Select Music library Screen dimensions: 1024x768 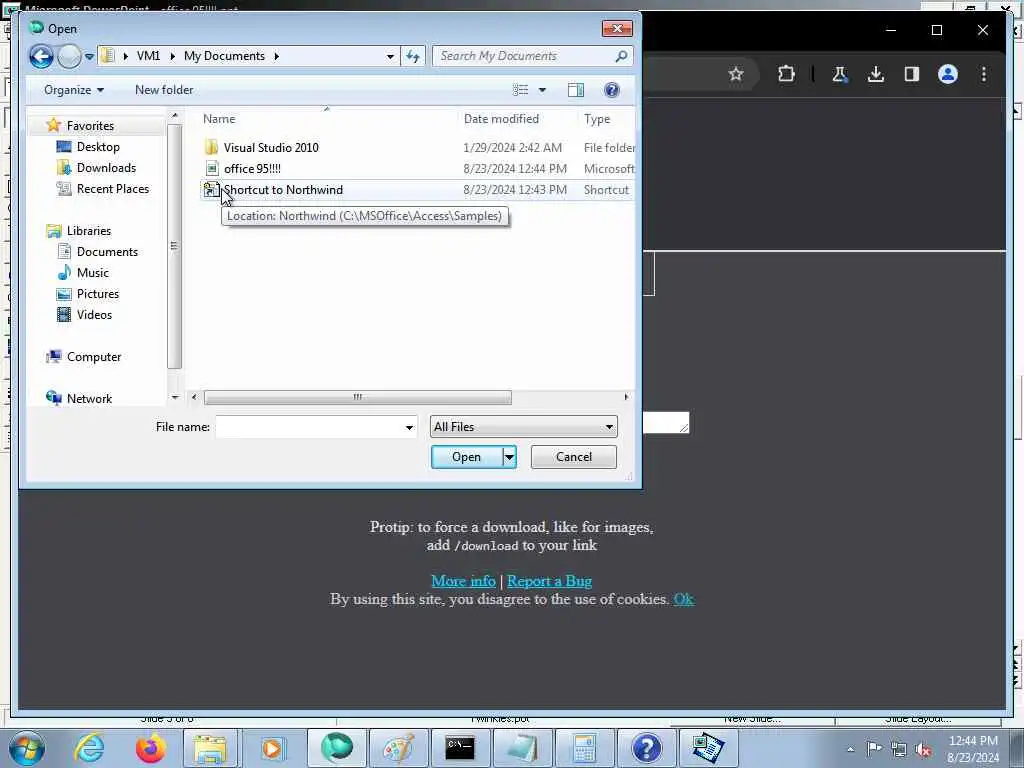[93, 272]
